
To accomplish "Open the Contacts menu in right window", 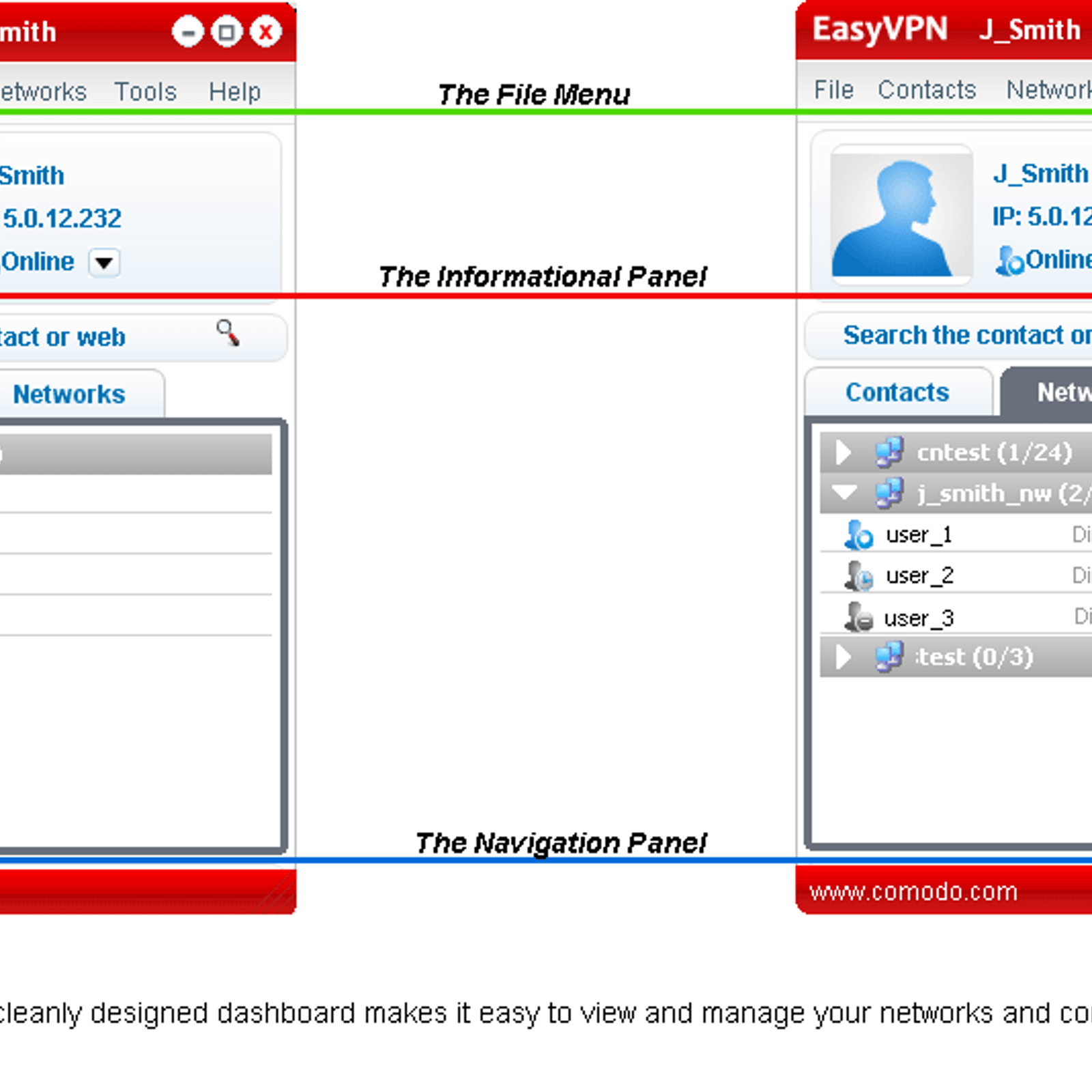I will pyautogui.click(x=927, y=89).
